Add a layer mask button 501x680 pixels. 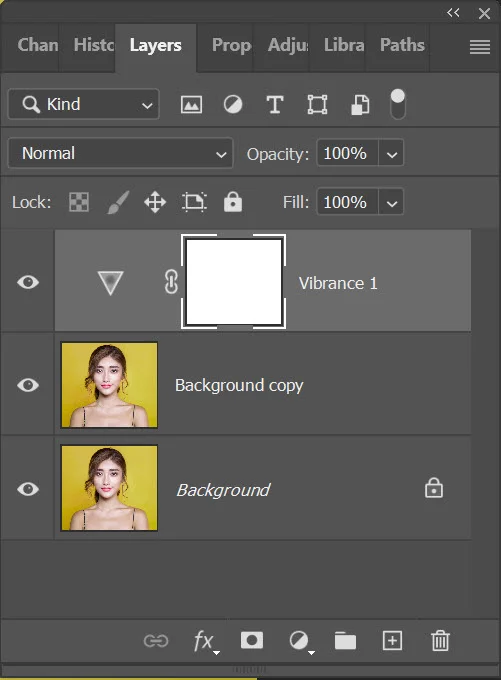pos(252,640)
